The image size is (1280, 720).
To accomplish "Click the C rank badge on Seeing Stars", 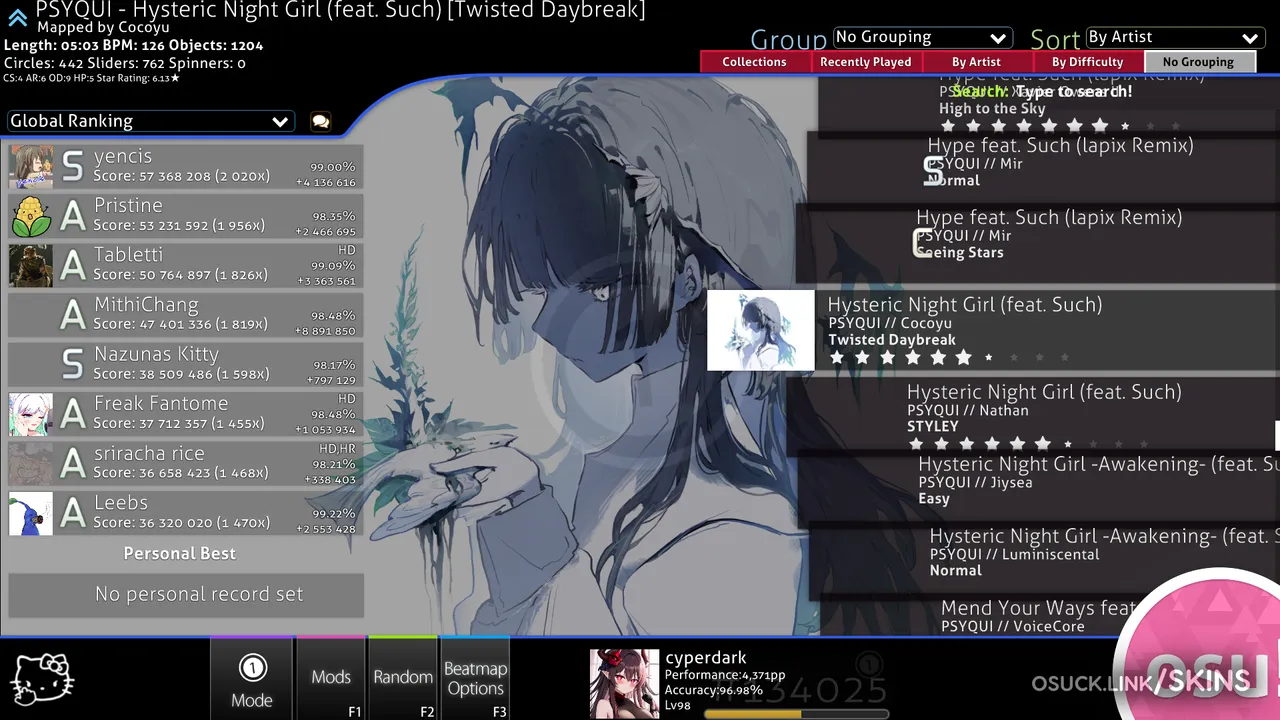I will coord(921,243).
